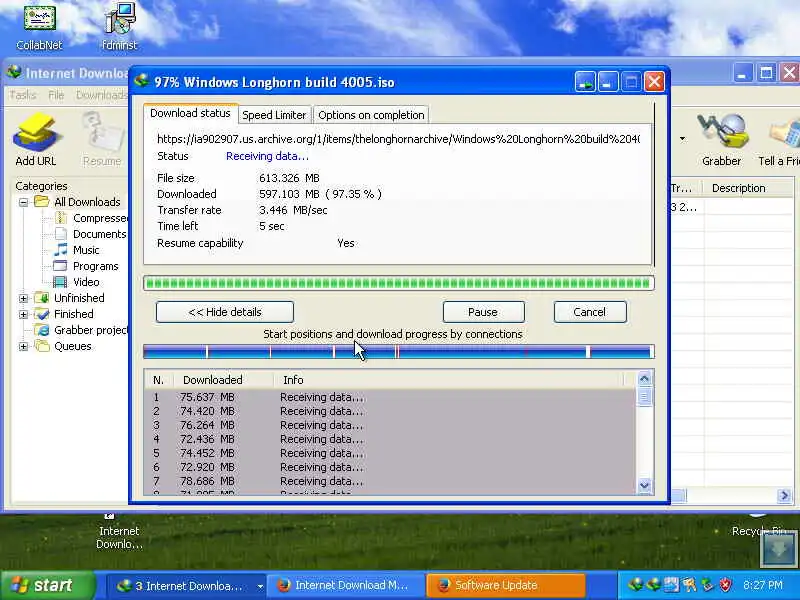Switch to Options on completion tab
Image resolution: width=800 pixels, height=600 pixels.
[371, 115]
